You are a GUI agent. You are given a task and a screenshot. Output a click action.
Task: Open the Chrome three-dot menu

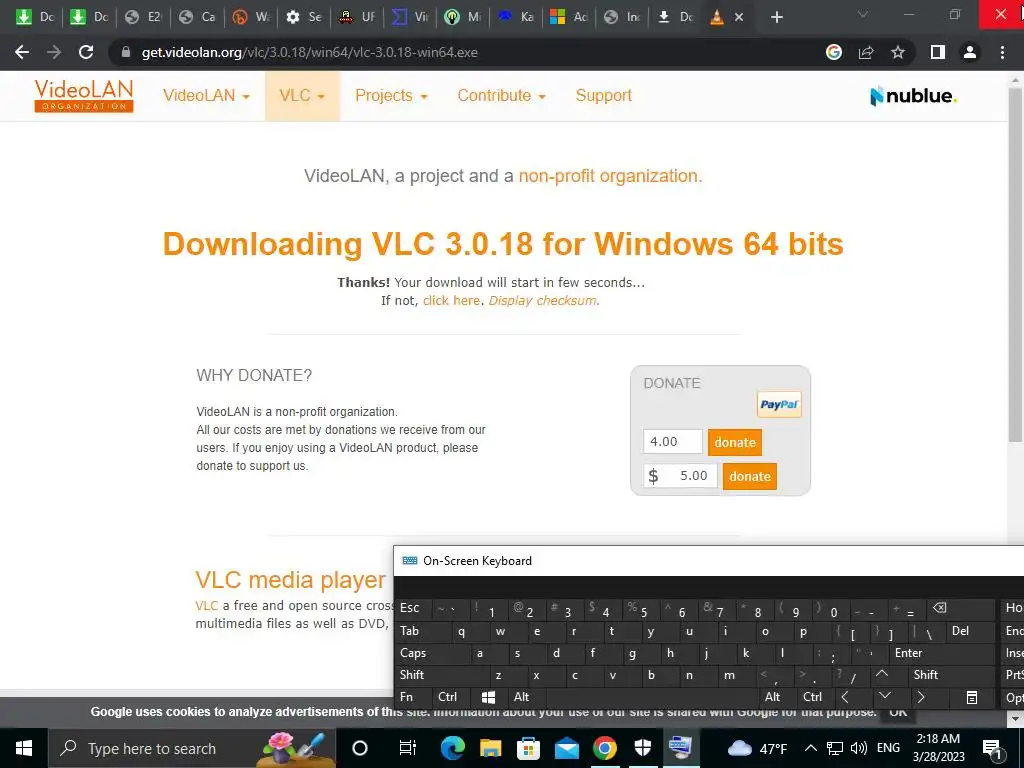(x=1002, y=52)
